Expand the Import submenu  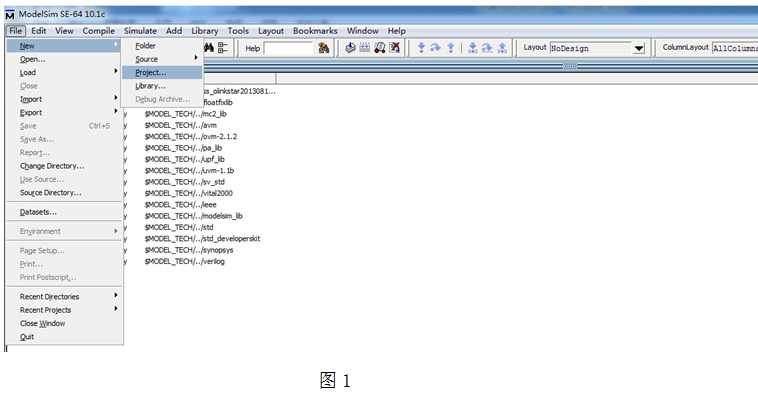(64, 99)
